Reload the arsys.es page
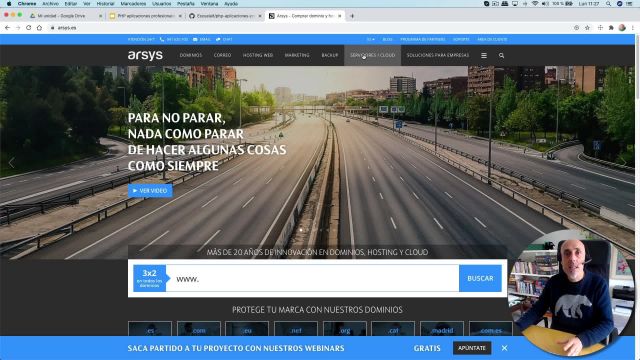 [29, 28]
